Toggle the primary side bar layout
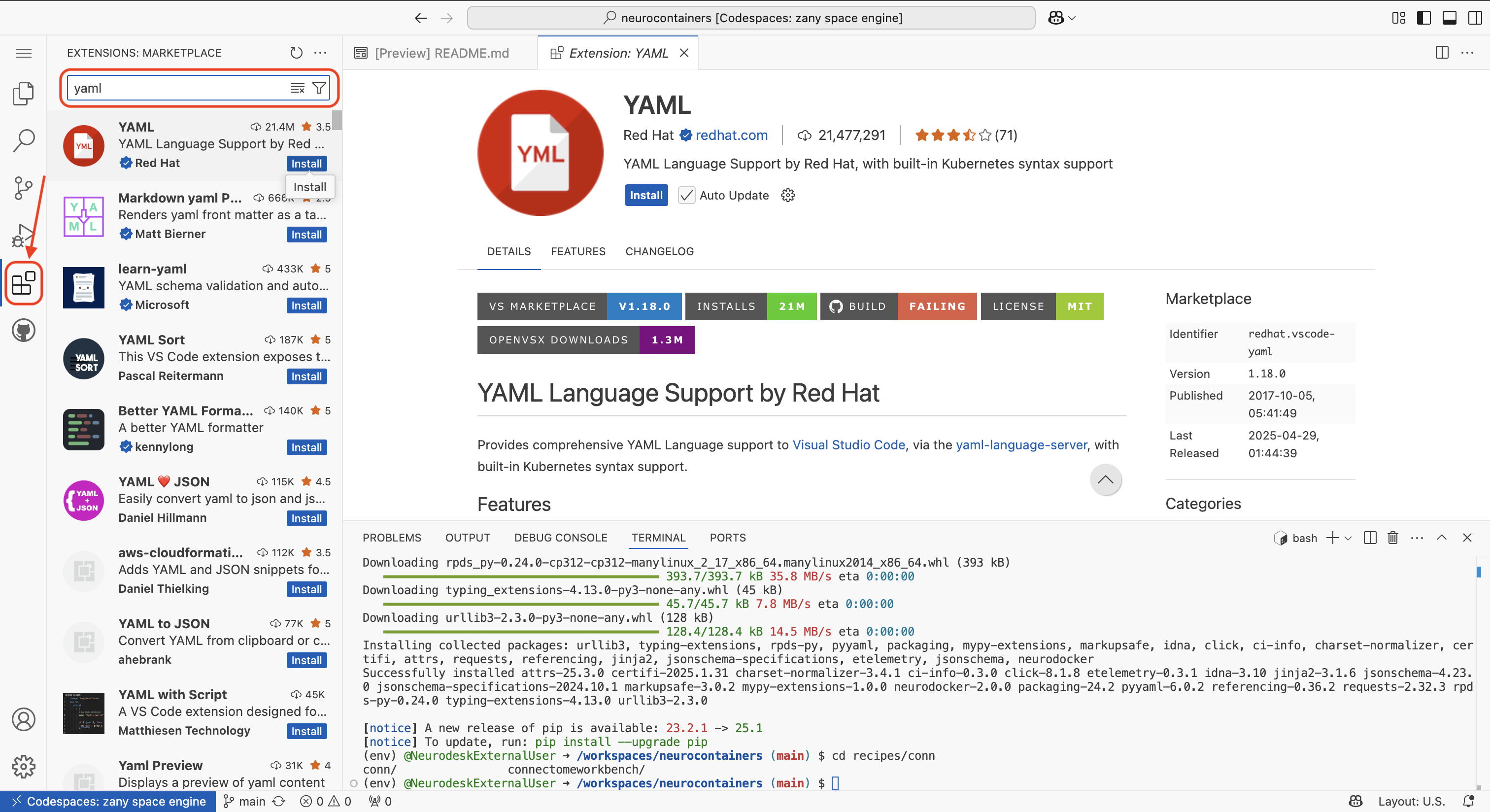Screen dimensions: 1490x812 pos(1423,18)
